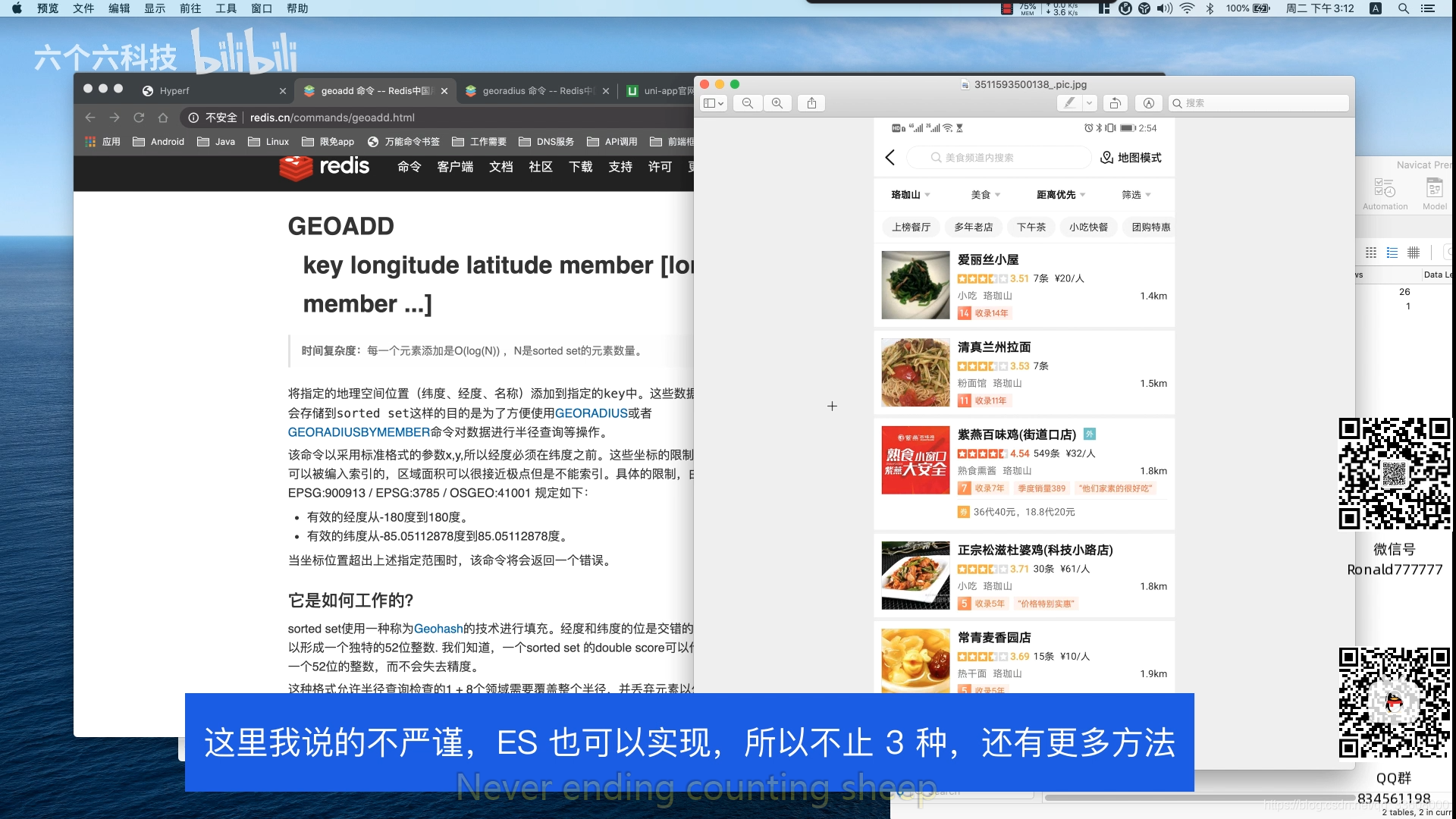The height and width of the screenshot is (819, 1456).
Task: Open the Share menu in Preview toolbar
Action: tap(811, 103)
